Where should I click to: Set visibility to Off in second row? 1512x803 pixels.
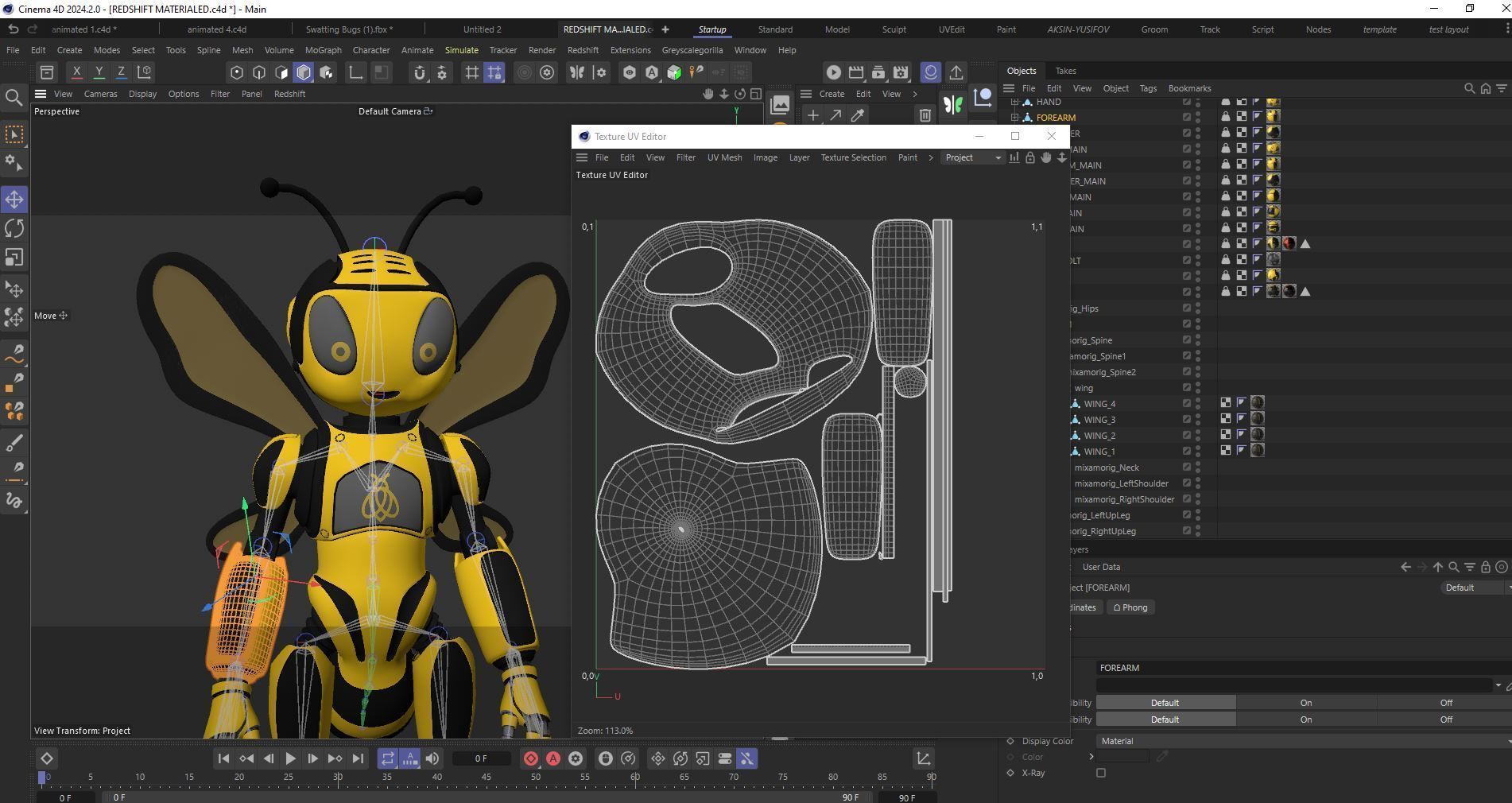(x=1445, y=720)
